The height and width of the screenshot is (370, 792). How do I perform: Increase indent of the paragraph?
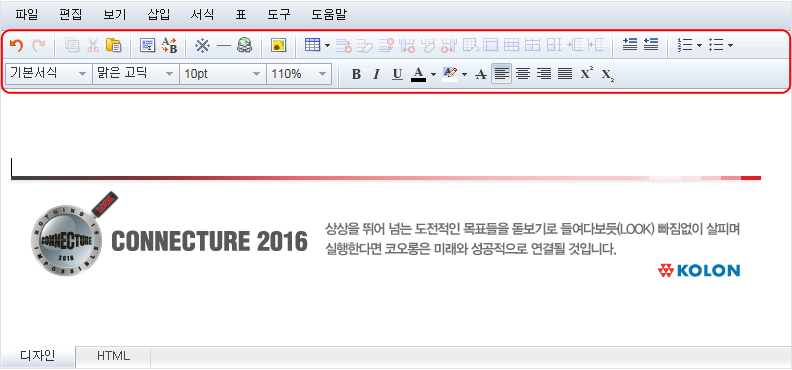click(x=630, y=45)
